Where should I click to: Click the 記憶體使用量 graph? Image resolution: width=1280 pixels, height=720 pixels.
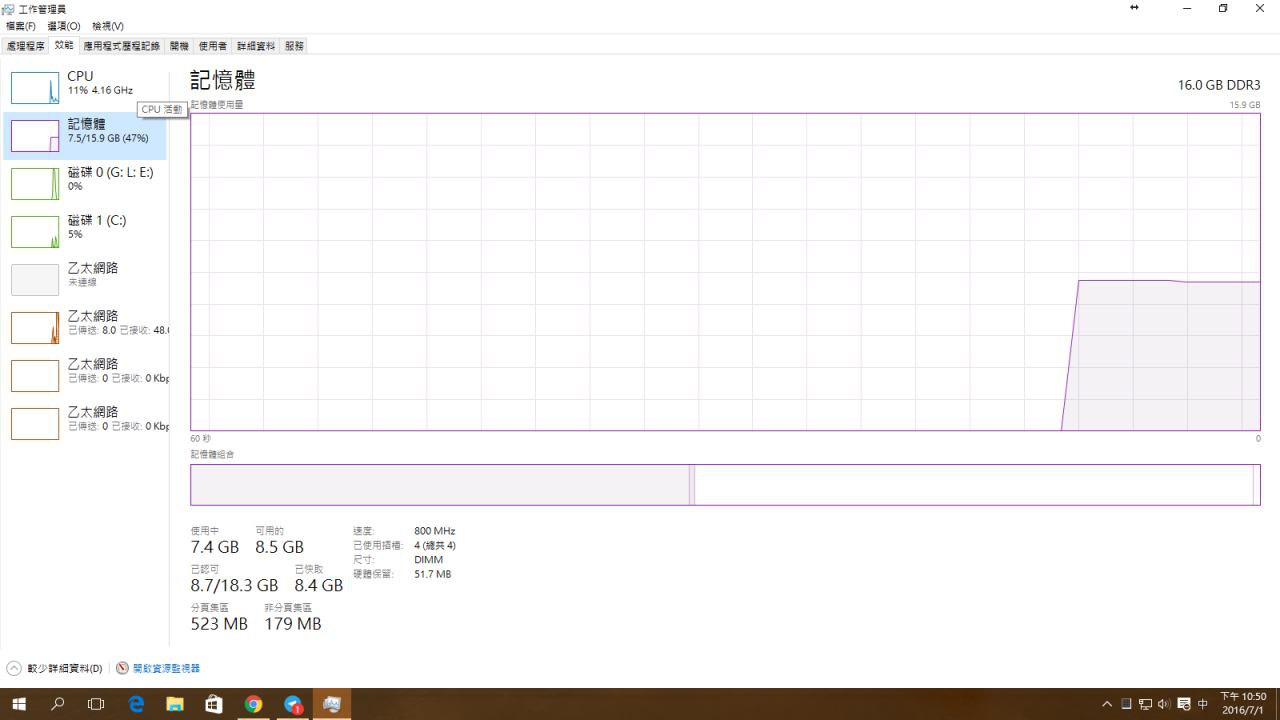pyautogui.click(x=725, y=272)
